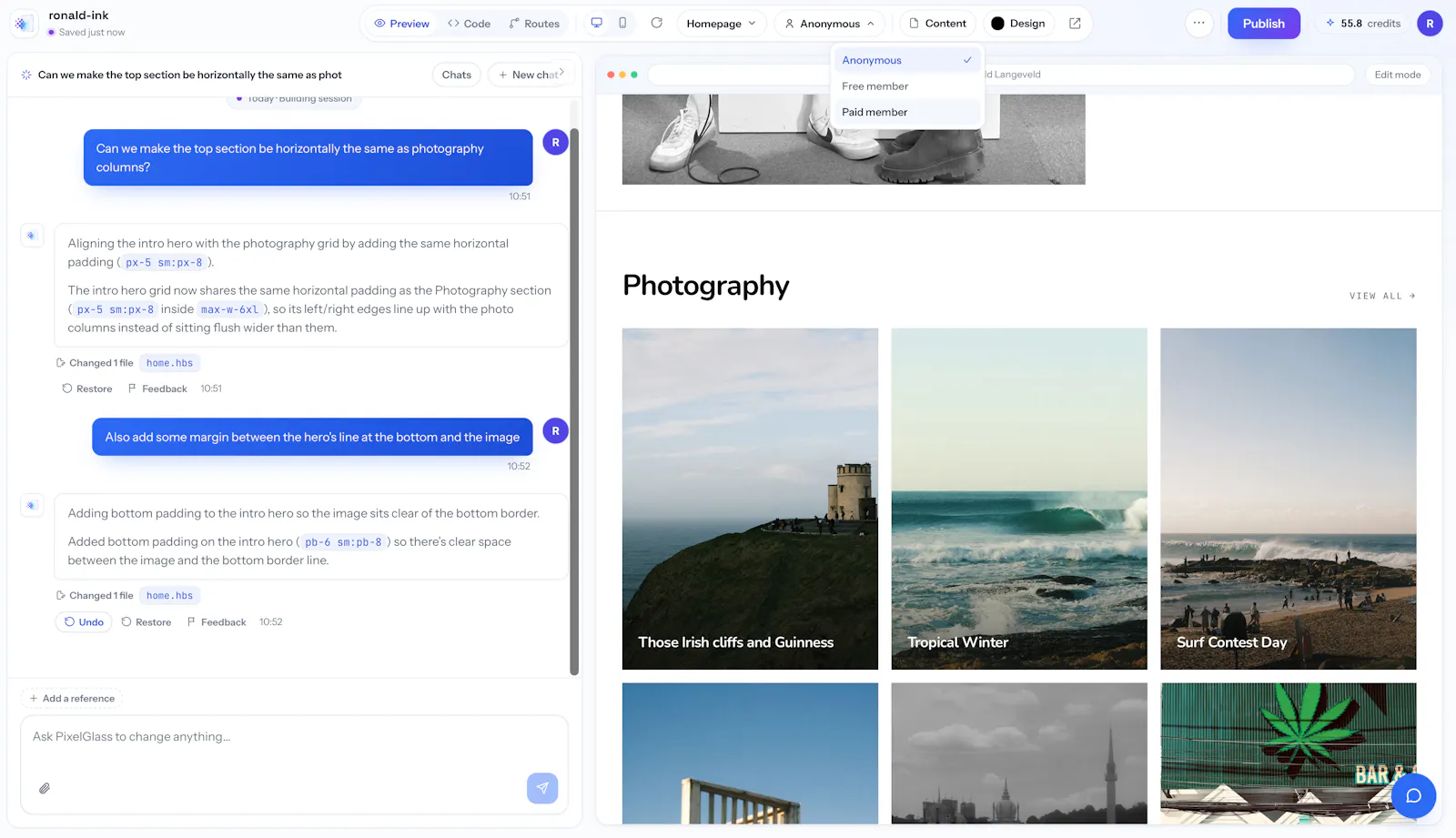Click the paperclip attachment icon
Screen dimensions: 1456x838
[x=44, y=788]
